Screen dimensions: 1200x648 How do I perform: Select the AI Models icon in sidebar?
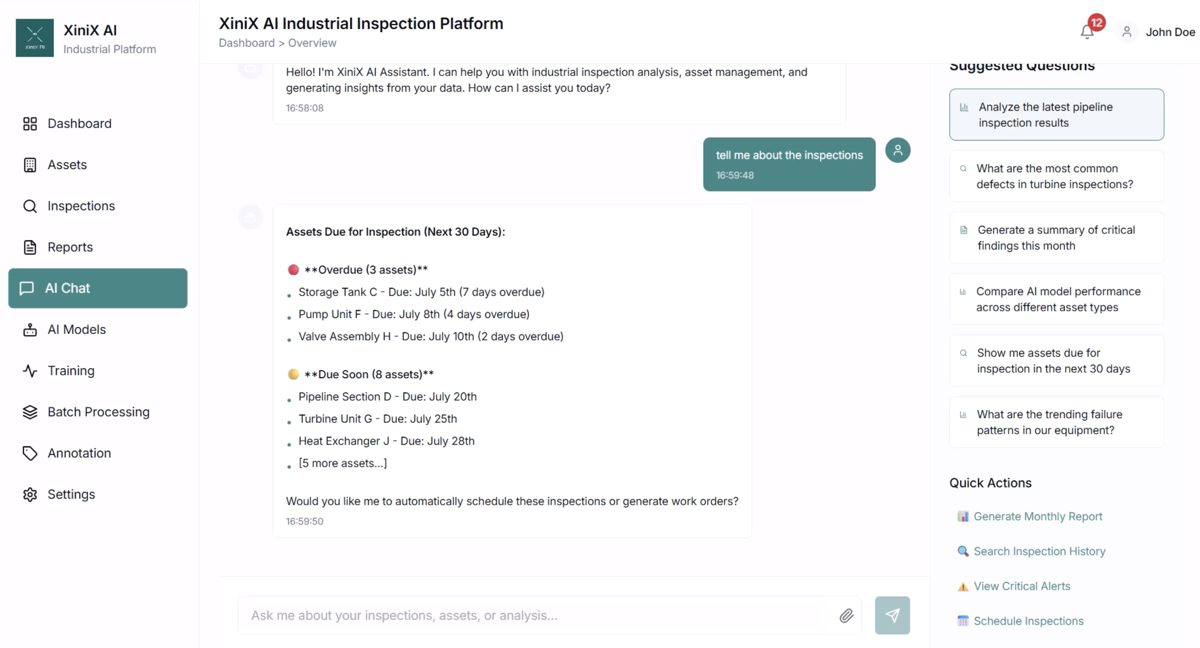[x=29, y=329]
